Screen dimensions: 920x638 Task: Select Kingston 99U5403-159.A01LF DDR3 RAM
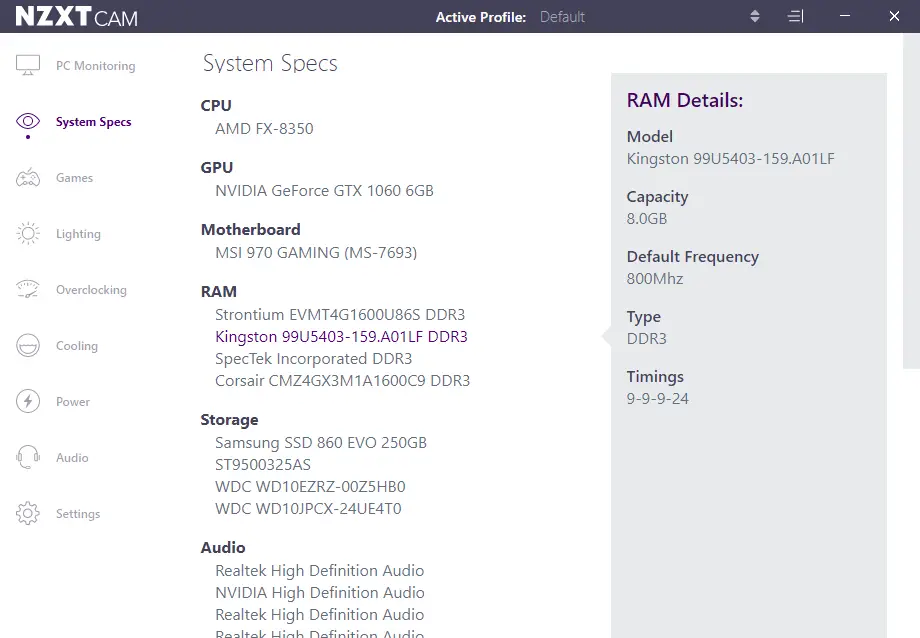[x=341, y=337]
